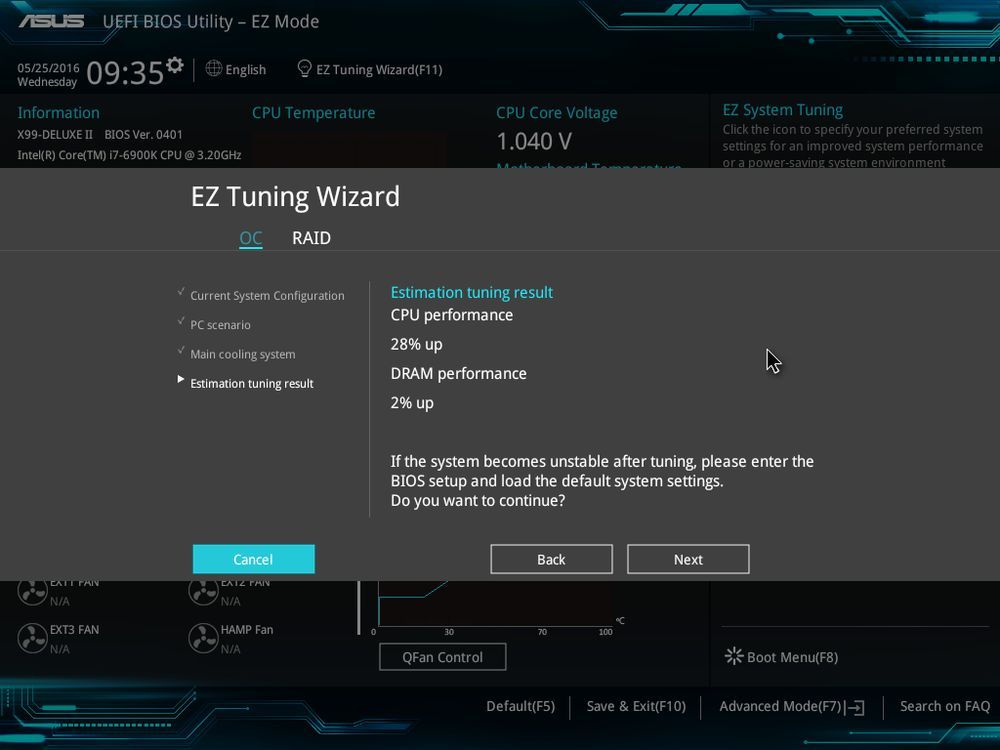Click the CPU Temperature heading
This screenshot has height=750, width=1000.
(x=313, y=113)
